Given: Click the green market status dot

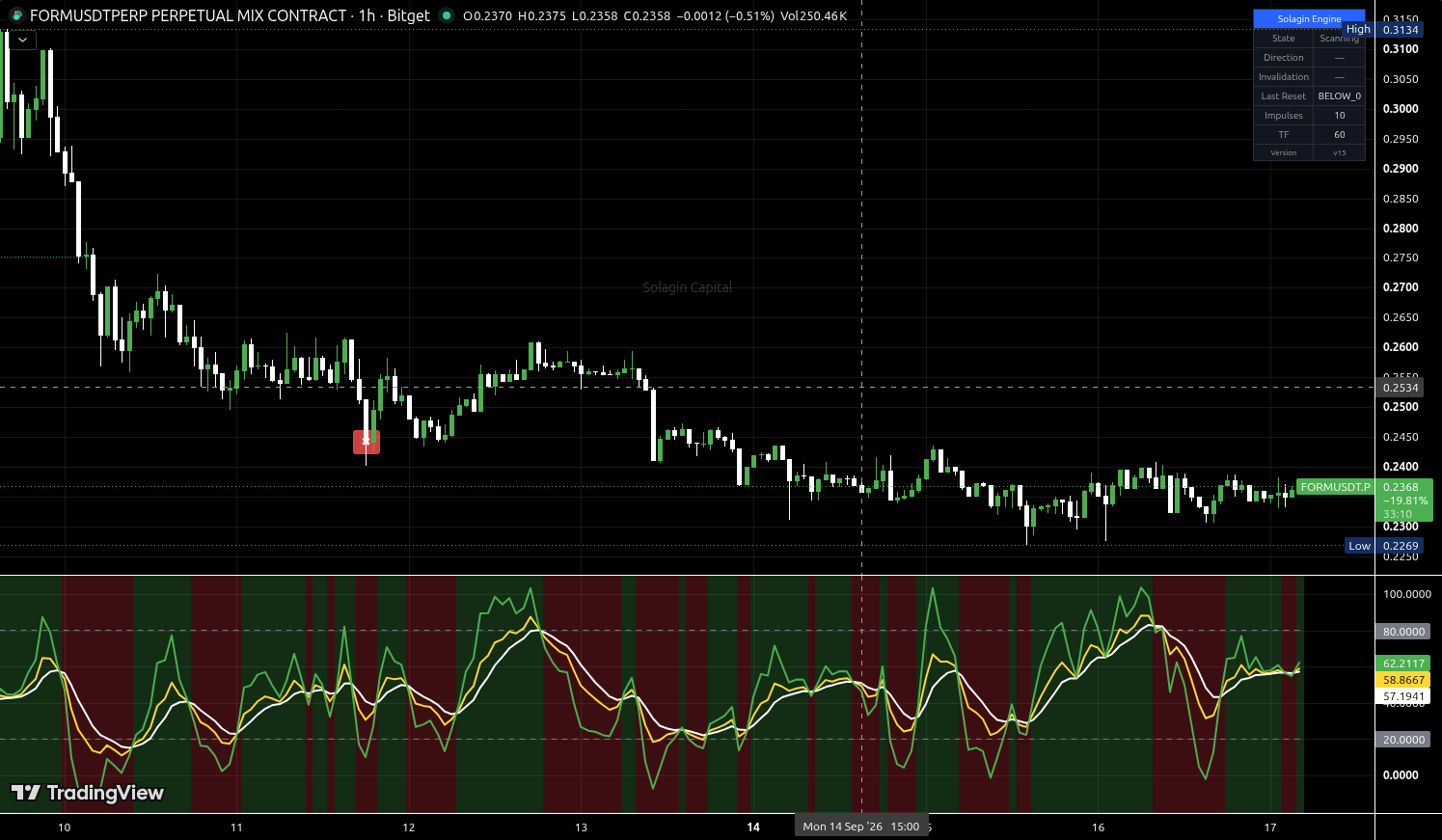Looking at the screenshot, I should coord(446,15).
